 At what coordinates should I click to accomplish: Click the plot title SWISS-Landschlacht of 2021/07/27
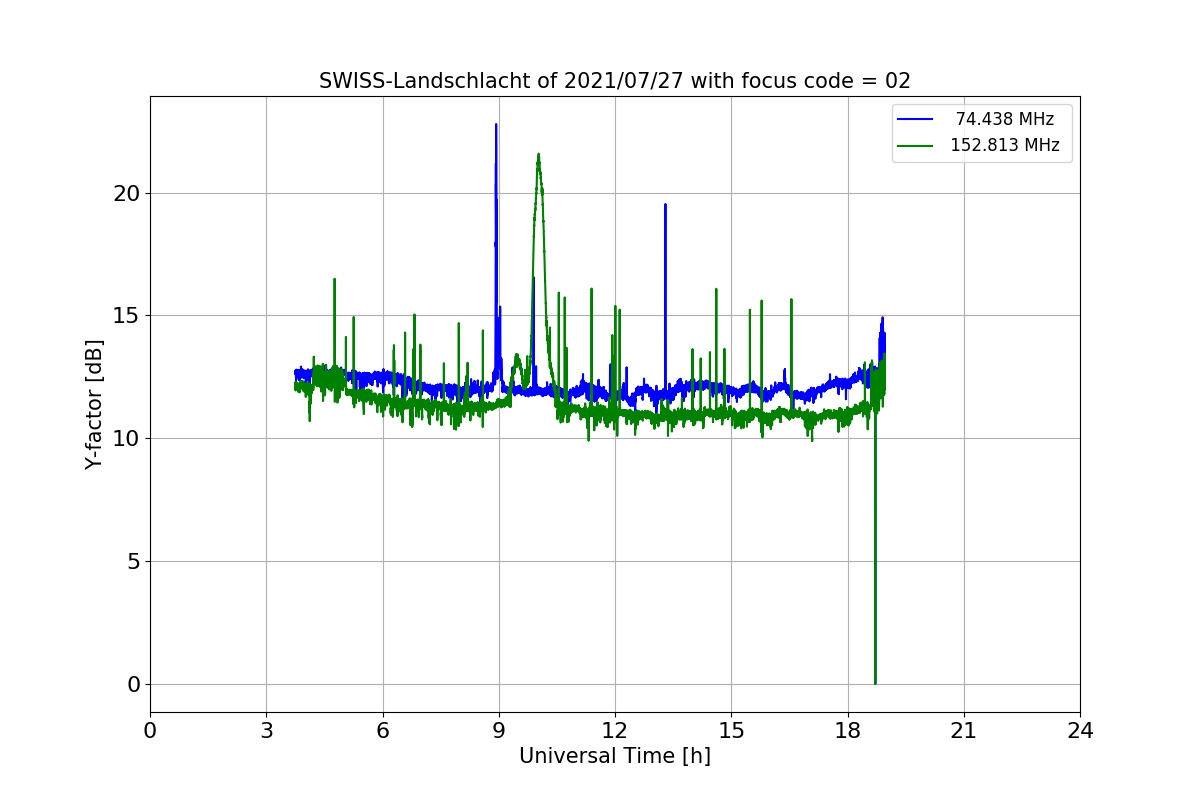615,81
